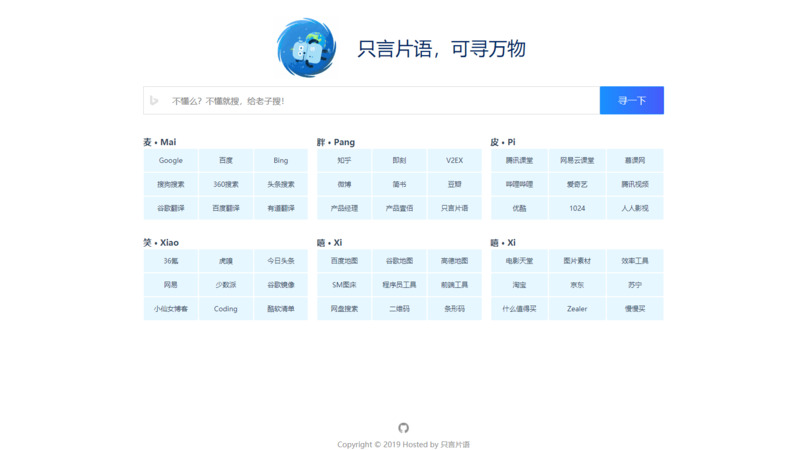This screenshot has width=800, height=450.
Task: Visit the 淘宝 shopping link
Action: tap(519, 285)
